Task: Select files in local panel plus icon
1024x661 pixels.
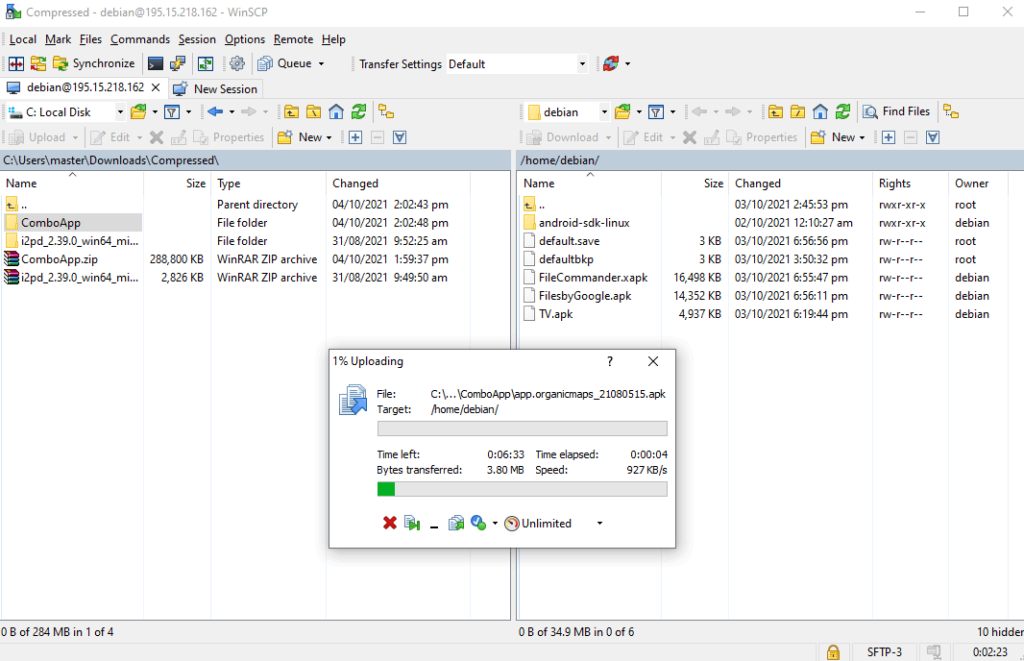Action: (x=355, y=137)
